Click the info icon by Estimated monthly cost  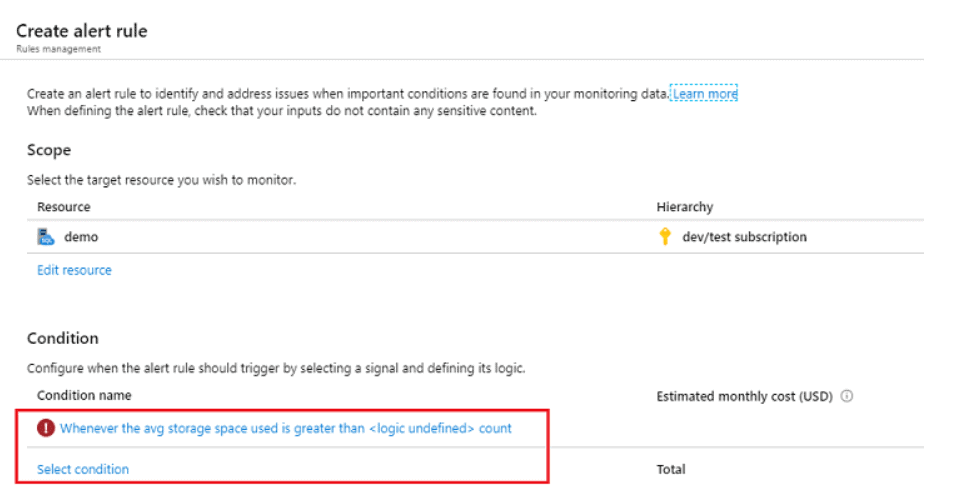(x=847, y=396)
